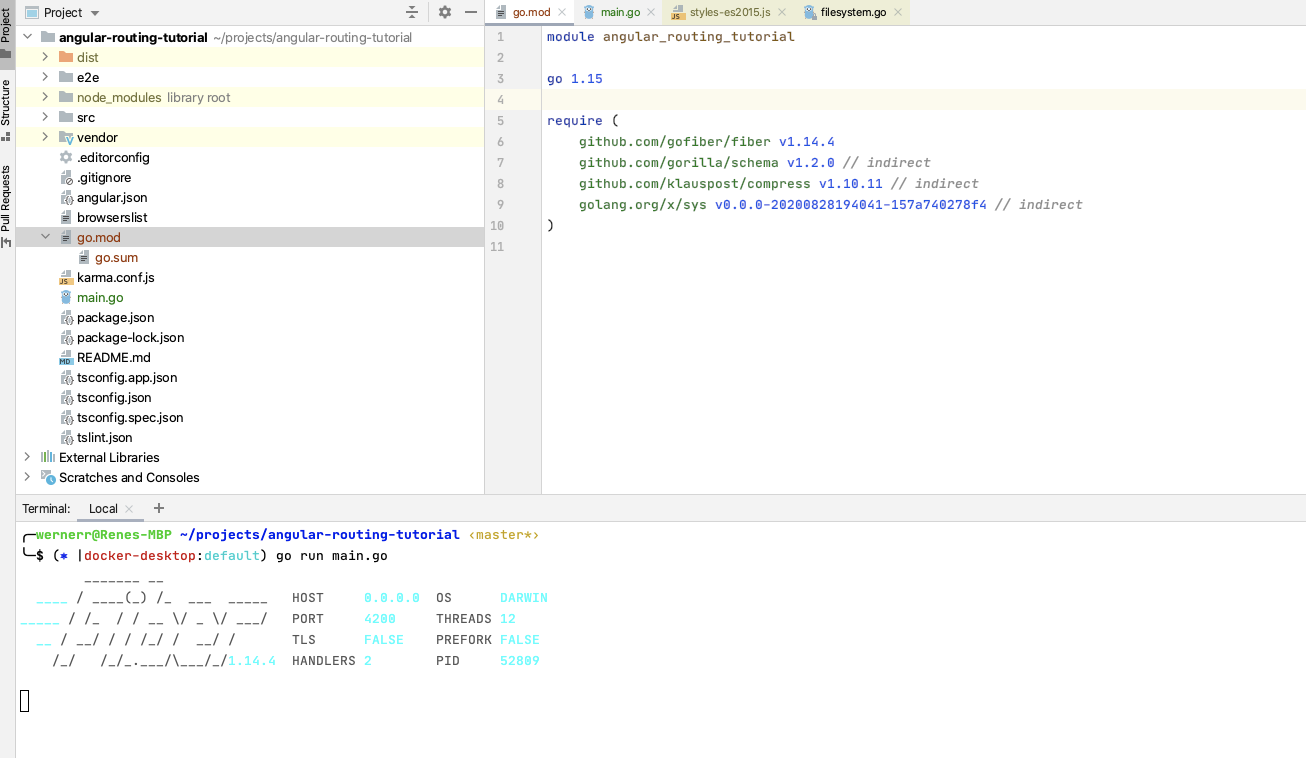Image resolution: width=1306 pixels, height=758 pixels.
Task: Hide the Project tool window
Action: tap(470, 12)
